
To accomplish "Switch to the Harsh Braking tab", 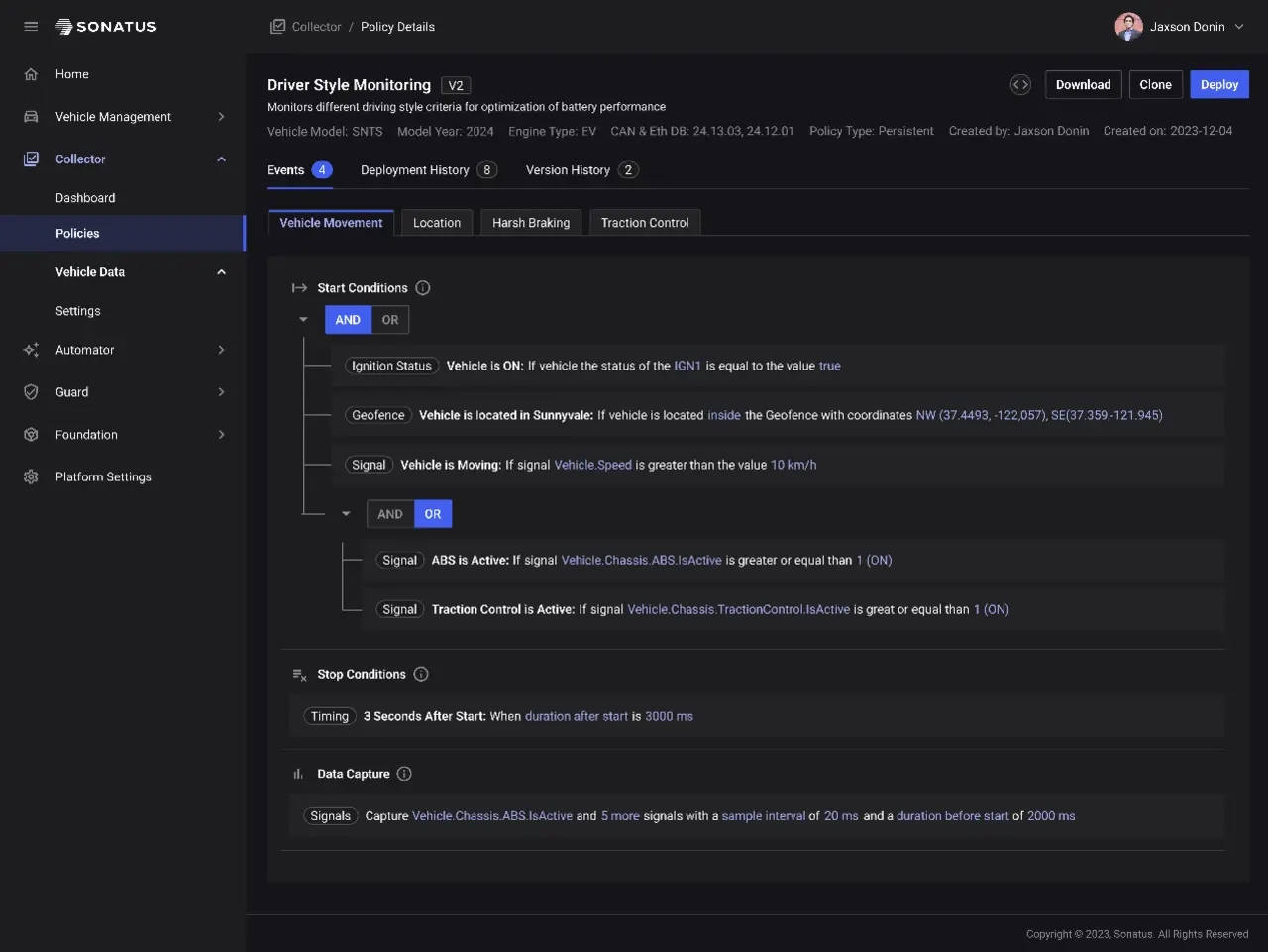I will point(531,223).
